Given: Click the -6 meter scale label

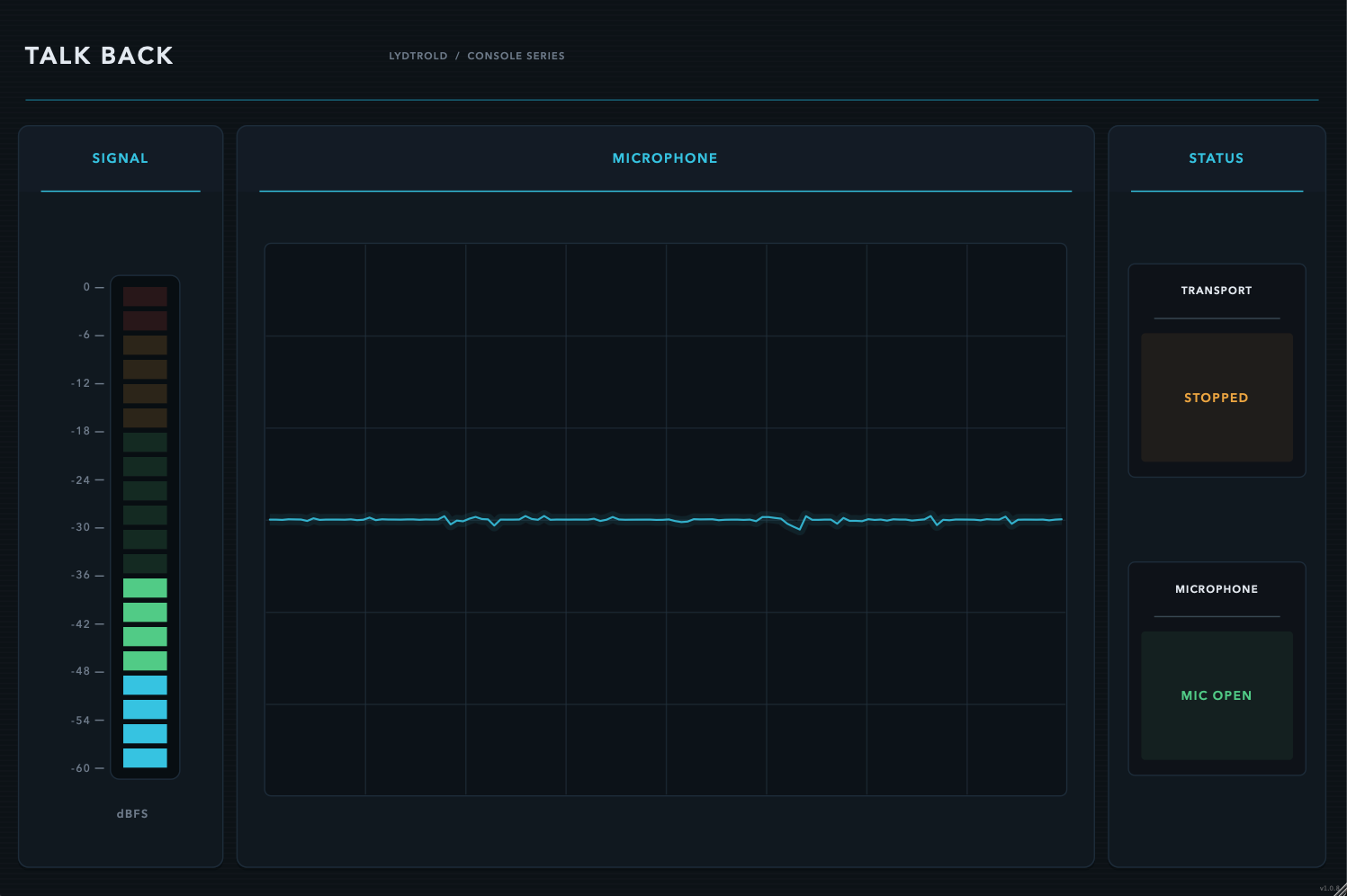Looking at the screenshot, I should coord(85,335).
